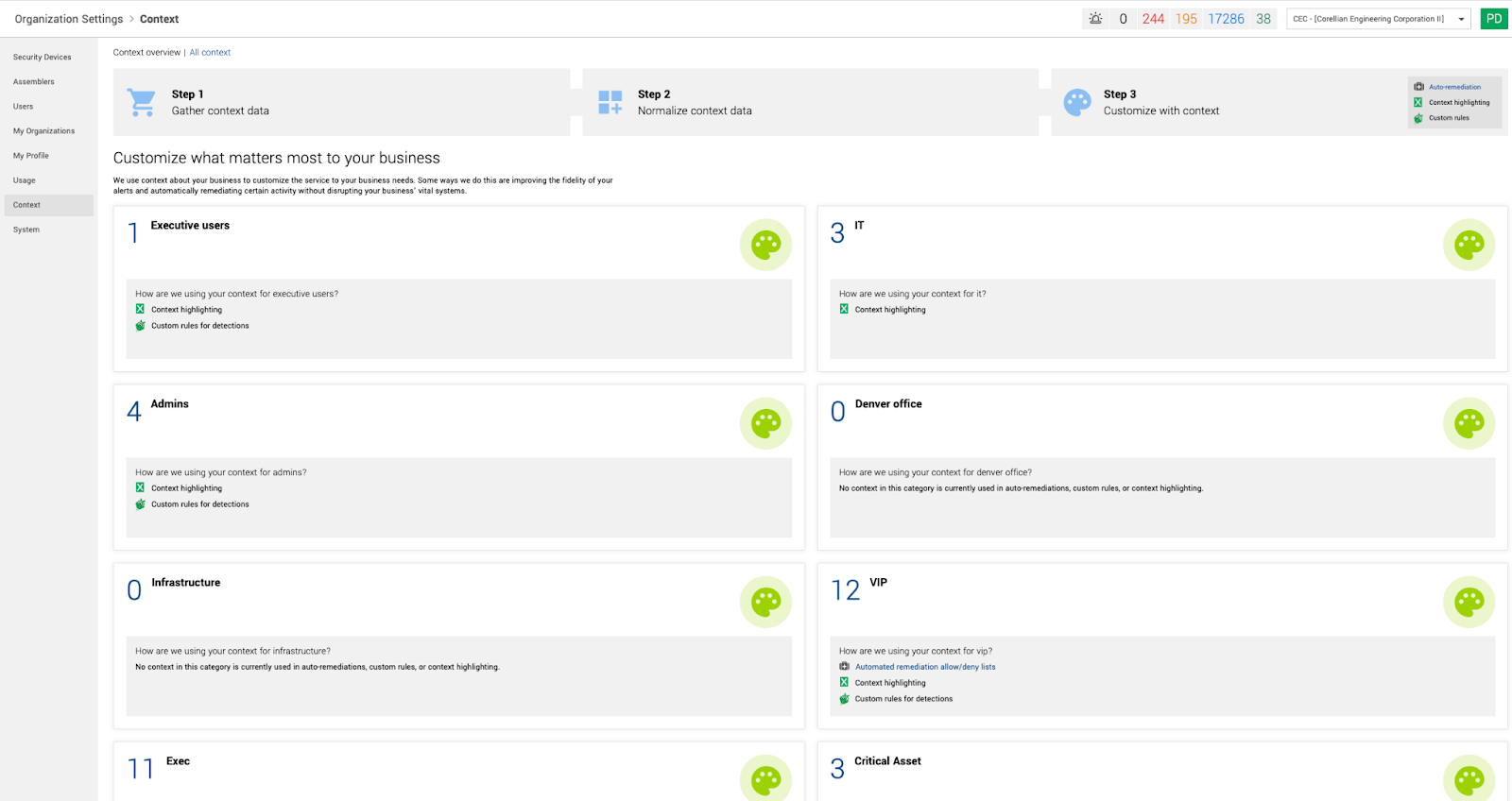Click Context breadcrumb title in header

159,19
